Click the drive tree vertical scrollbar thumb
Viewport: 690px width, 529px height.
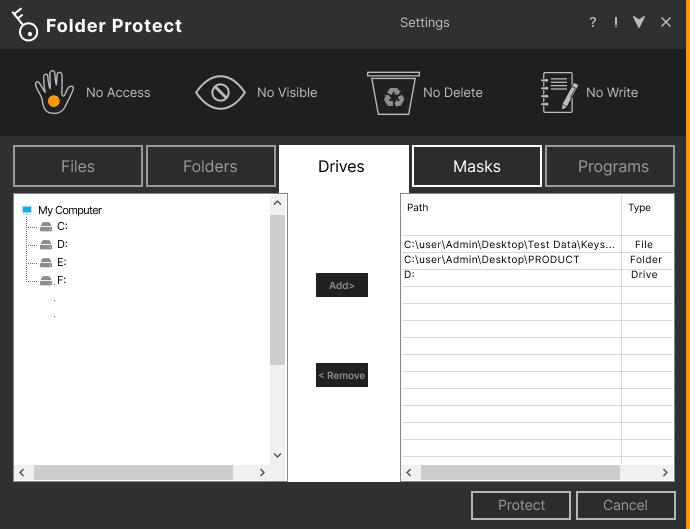[277, 290]
